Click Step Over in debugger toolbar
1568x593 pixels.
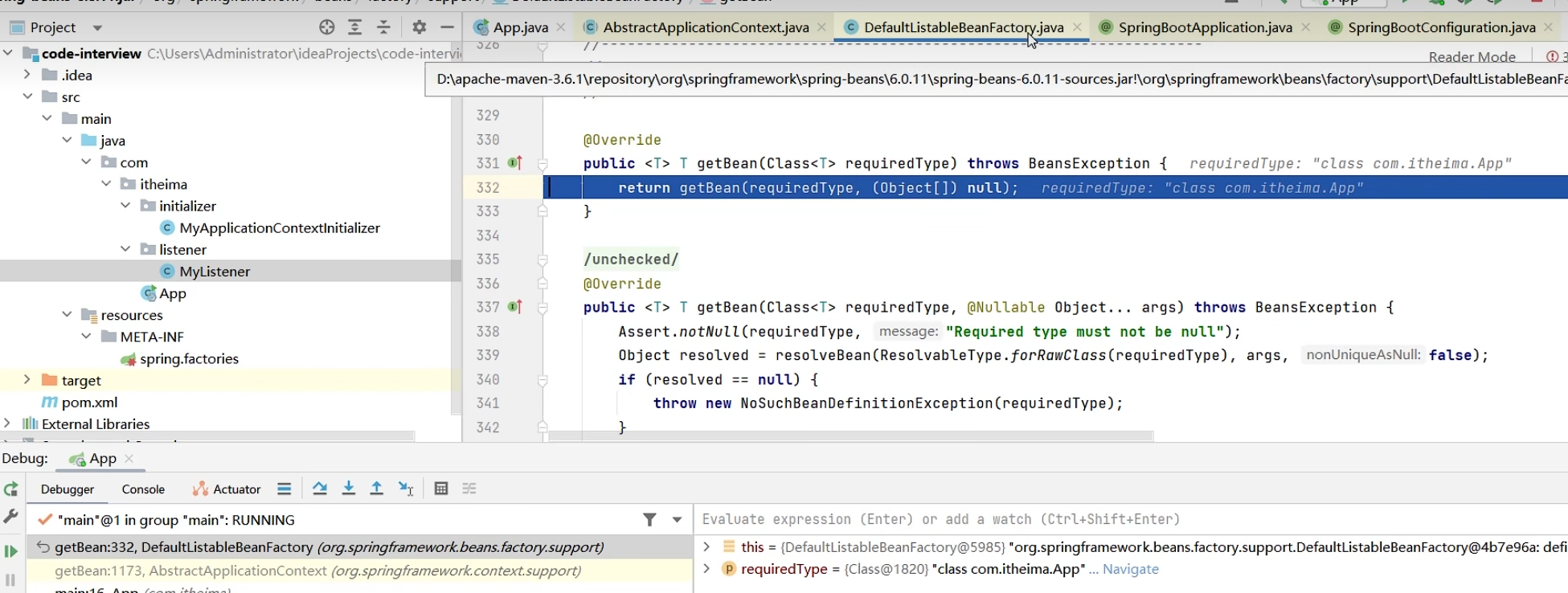tap(320, 489)
